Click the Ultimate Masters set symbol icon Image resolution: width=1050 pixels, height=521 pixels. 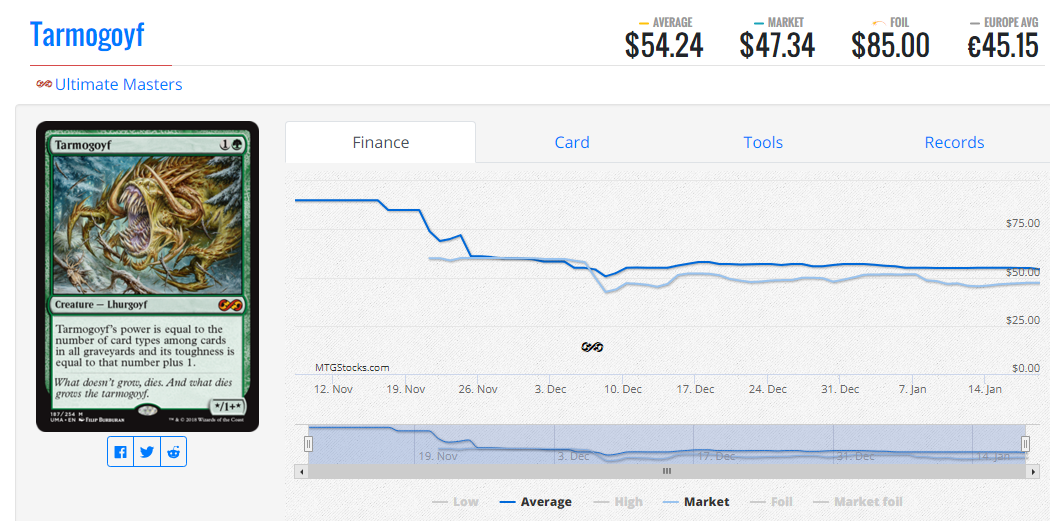(x=44, y=84)
